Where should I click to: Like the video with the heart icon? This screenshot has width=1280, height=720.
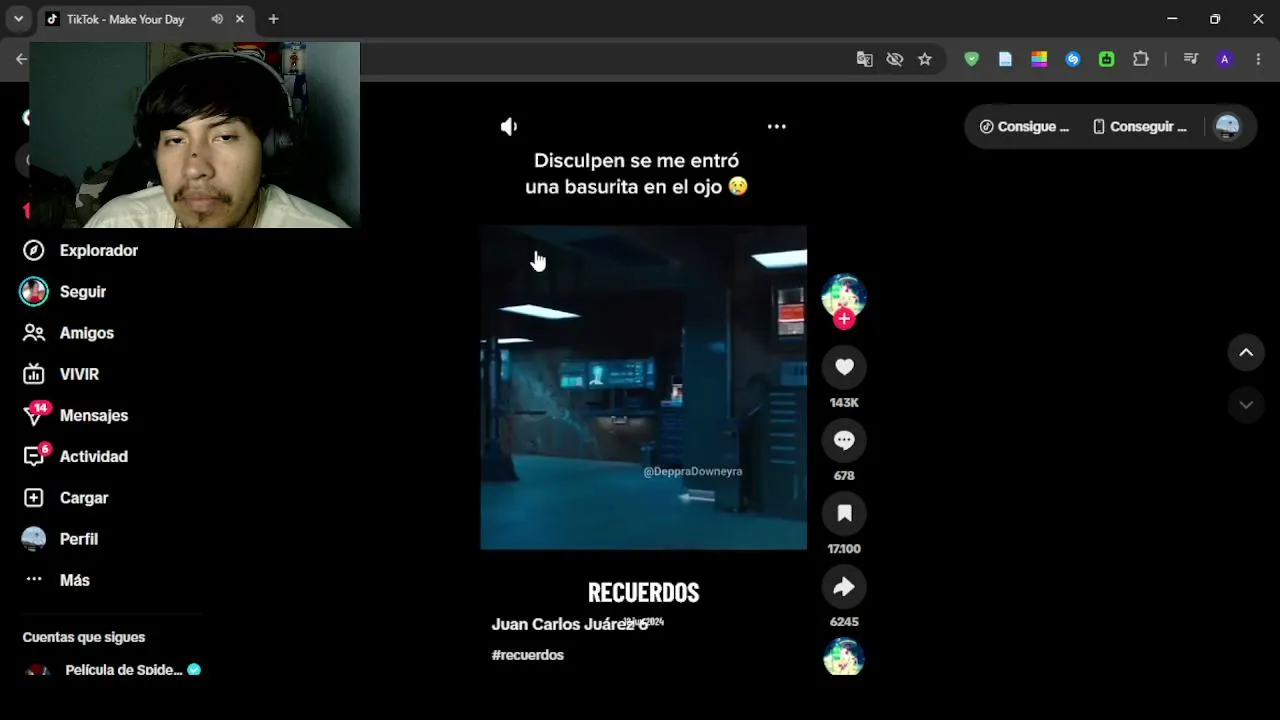coord(844,367)
